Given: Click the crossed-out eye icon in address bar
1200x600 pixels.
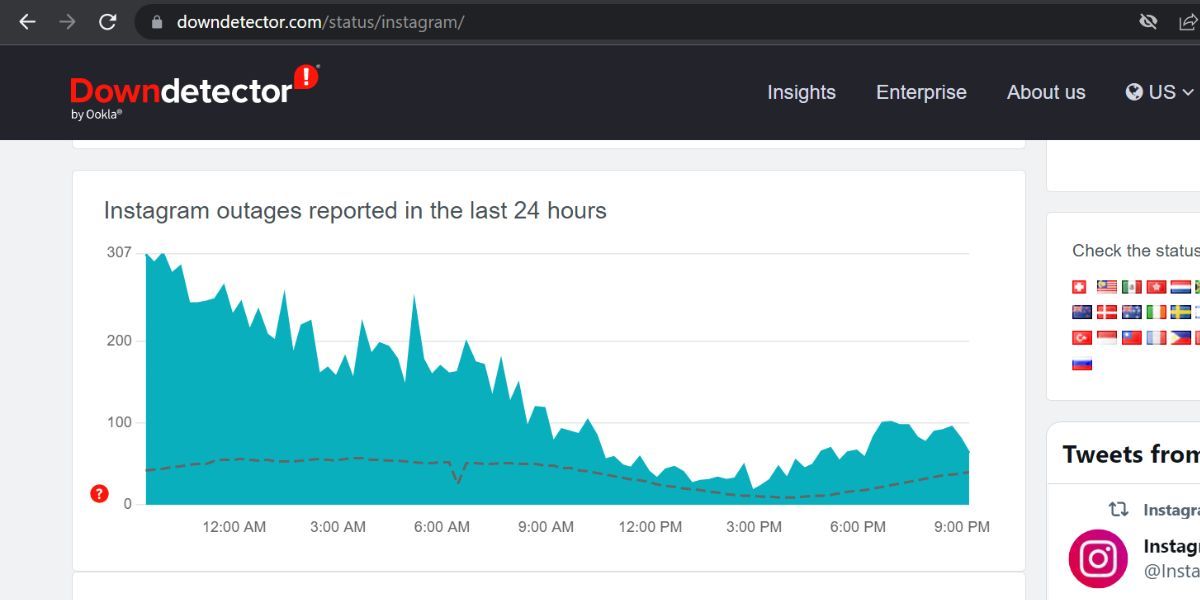Looking at the screenshot, I should tap(1148, 21).
